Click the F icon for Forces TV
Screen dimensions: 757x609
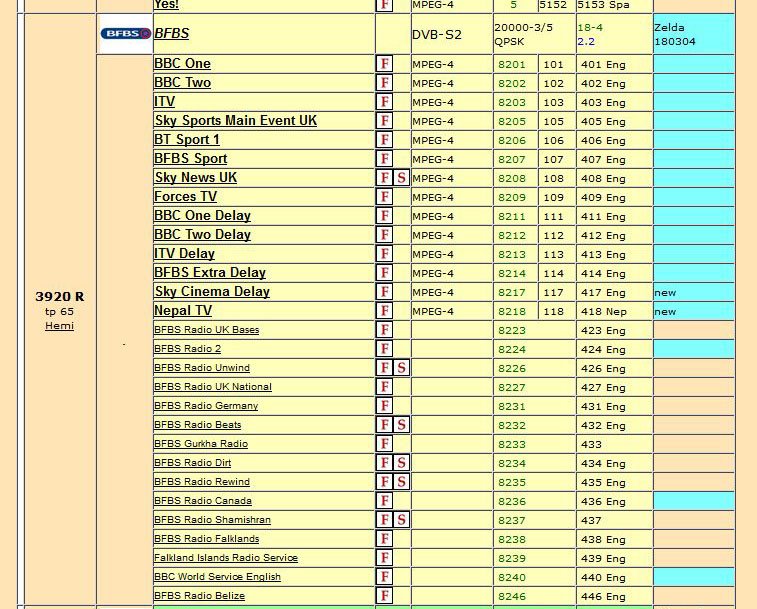(385, 197)
